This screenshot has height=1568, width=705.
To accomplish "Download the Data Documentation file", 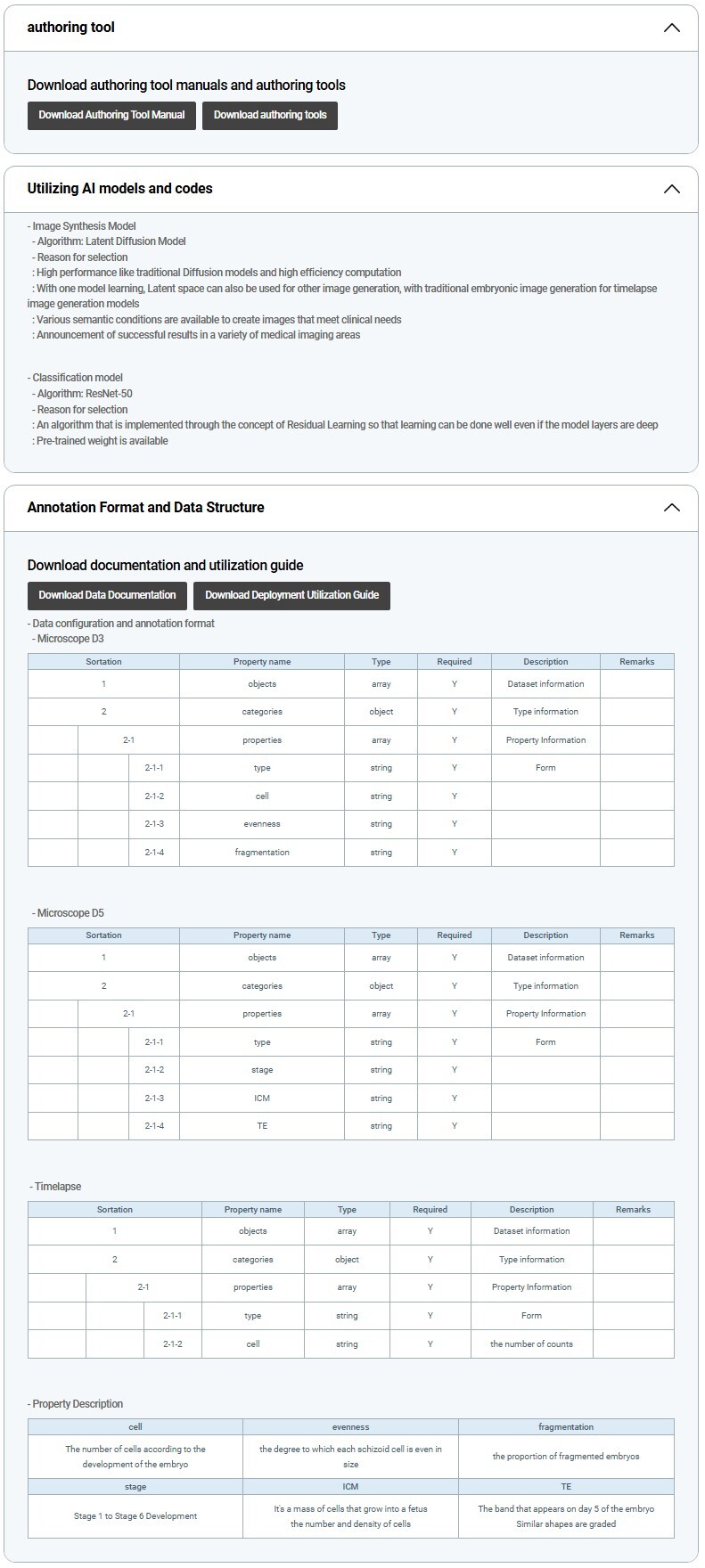I will (x=107, y=595).
